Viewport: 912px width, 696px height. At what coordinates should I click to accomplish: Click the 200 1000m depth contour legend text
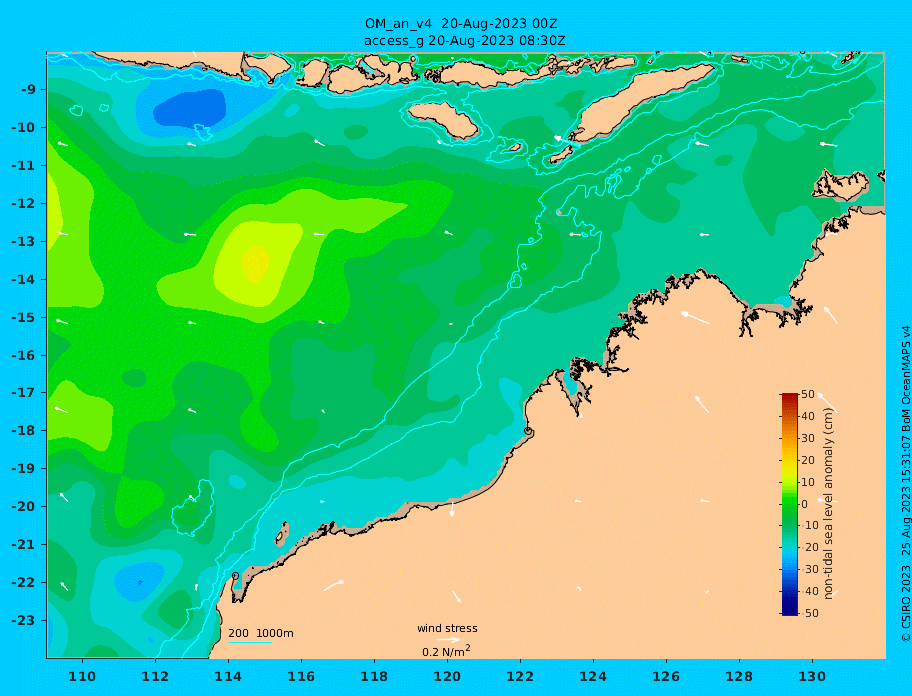tap(261, 633)
